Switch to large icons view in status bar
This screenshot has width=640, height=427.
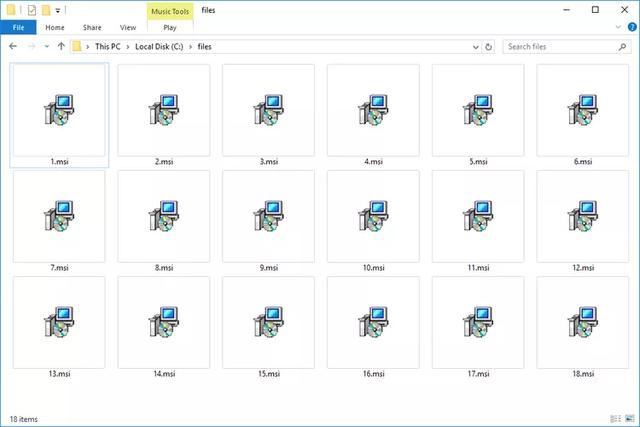coord(626,417)
